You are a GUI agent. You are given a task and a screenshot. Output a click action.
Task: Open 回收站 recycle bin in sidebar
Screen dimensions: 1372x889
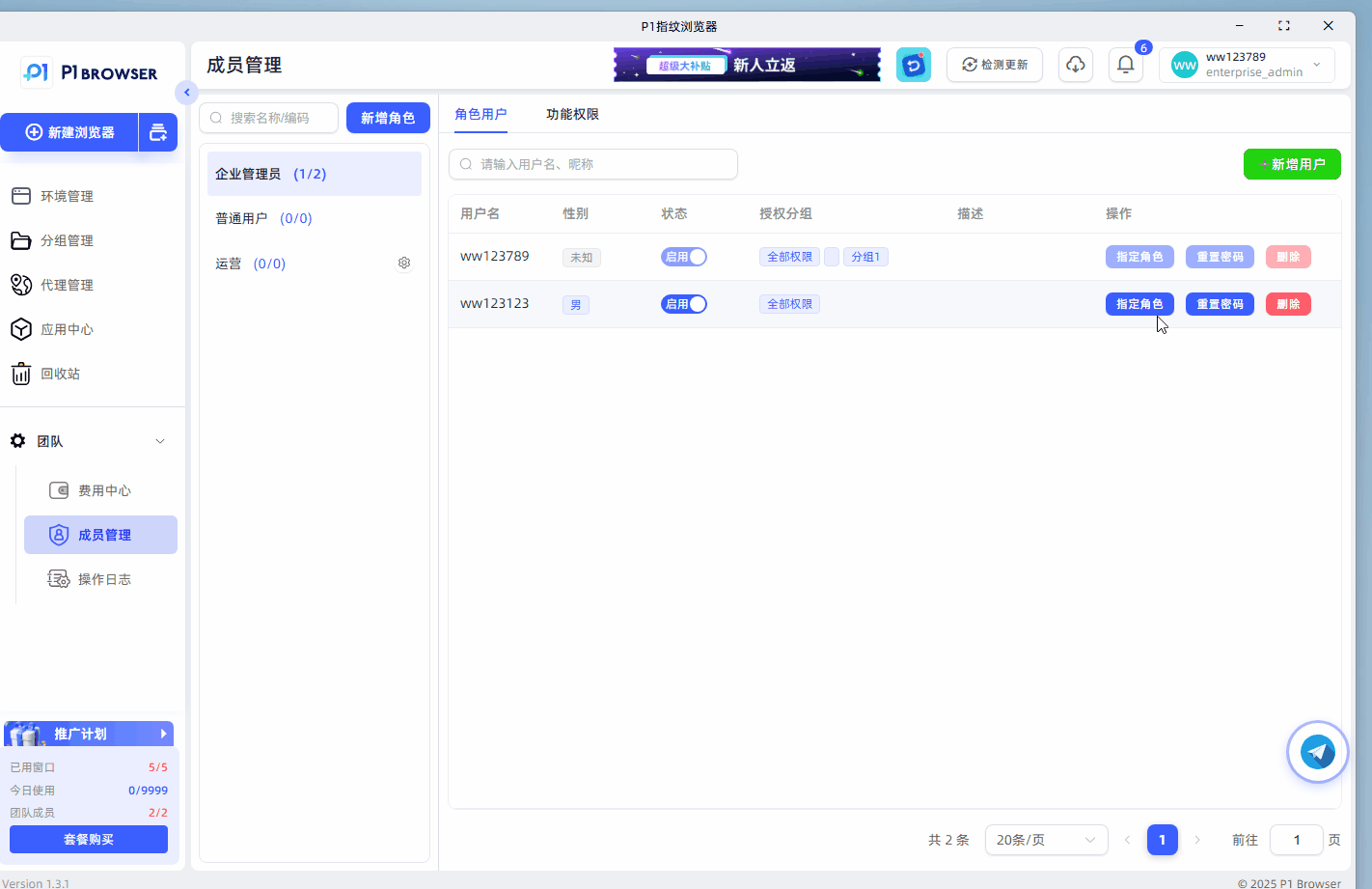coord(60,374)
